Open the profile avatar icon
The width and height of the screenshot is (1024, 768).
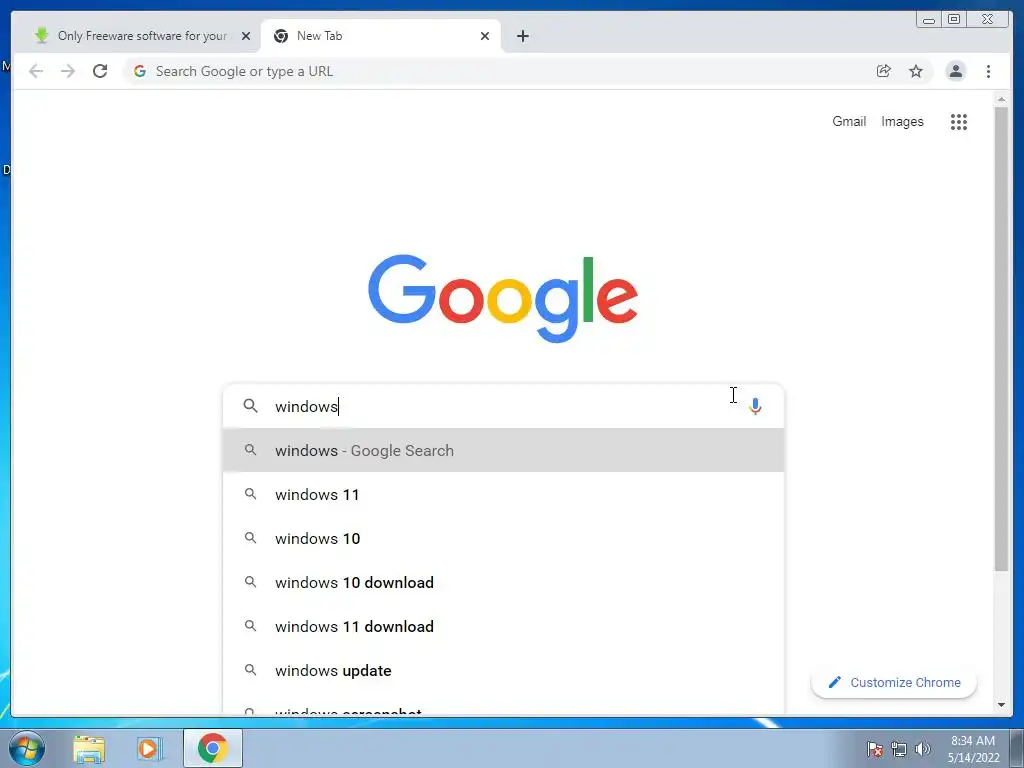[955, 71]
